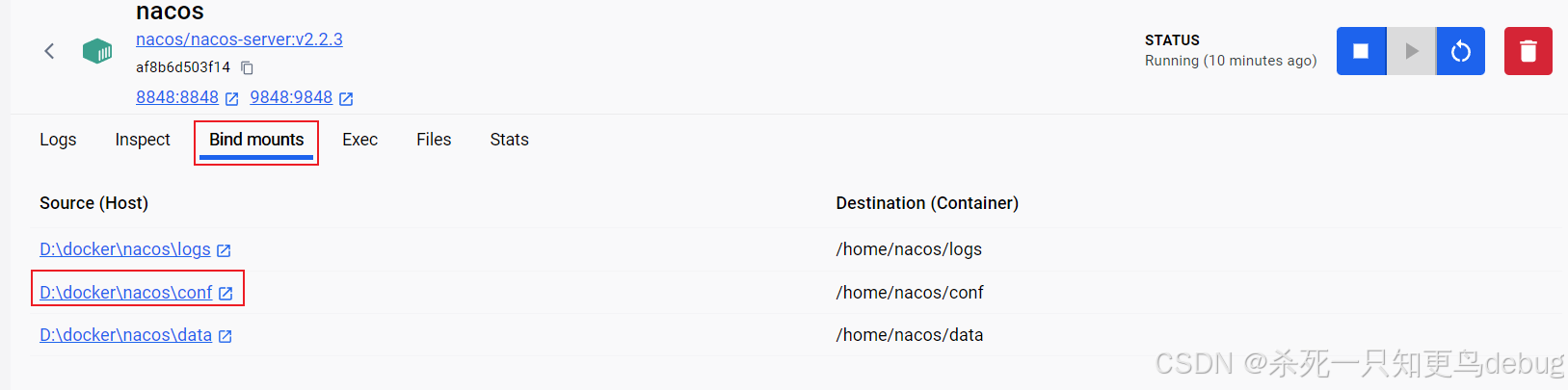Copy the container ID af8b6d503f14
The width and height of the screenshot is (1568, 390).
point(248,67)
